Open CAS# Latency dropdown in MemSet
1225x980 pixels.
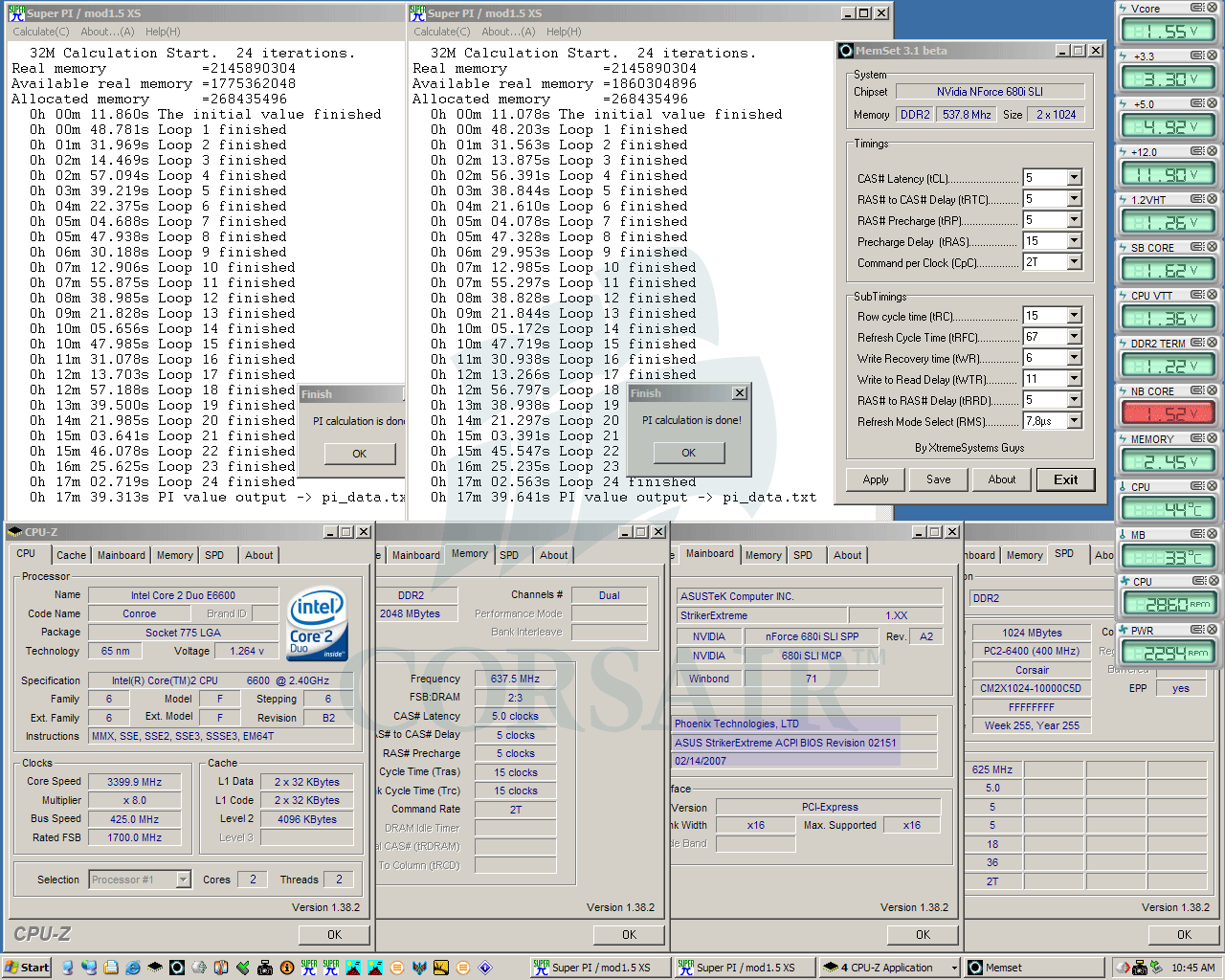1074,178
